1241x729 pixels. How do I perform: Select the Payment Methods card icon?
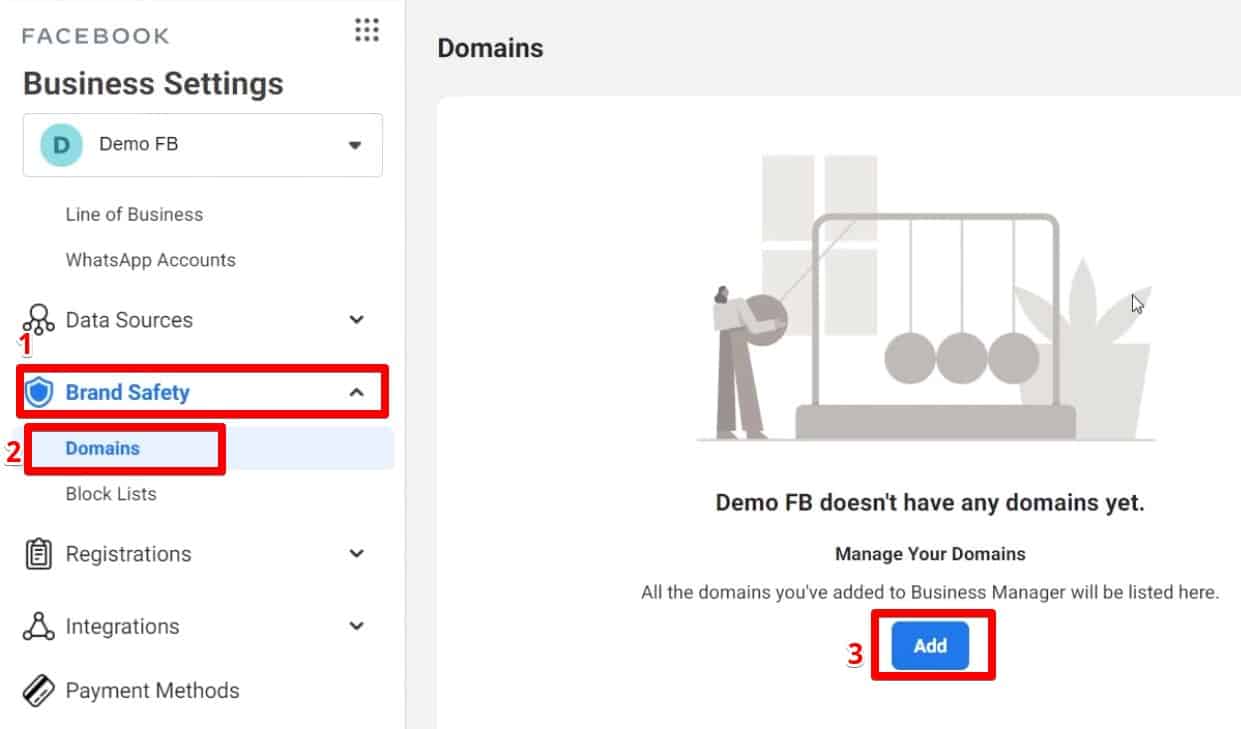[38, 690]
